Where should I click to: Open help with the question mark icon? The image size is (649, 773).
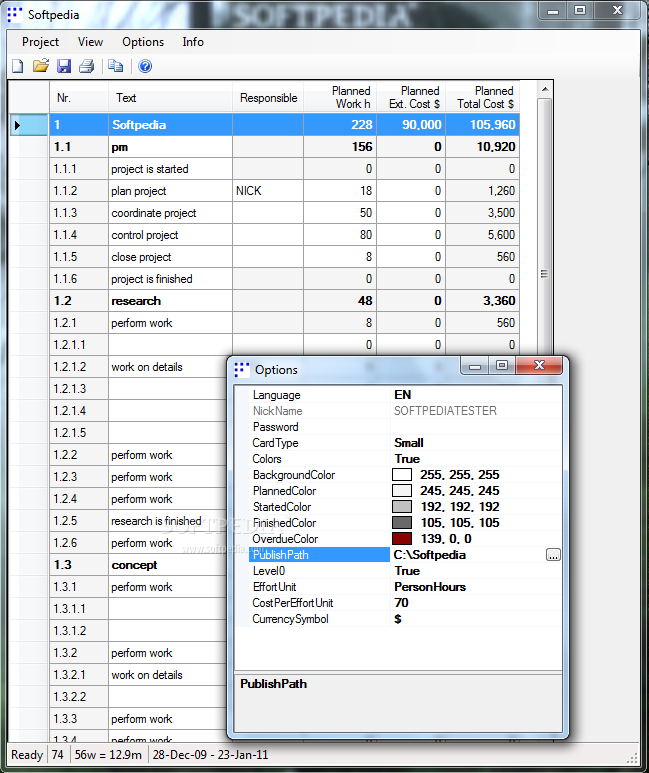tap(145, 66)
